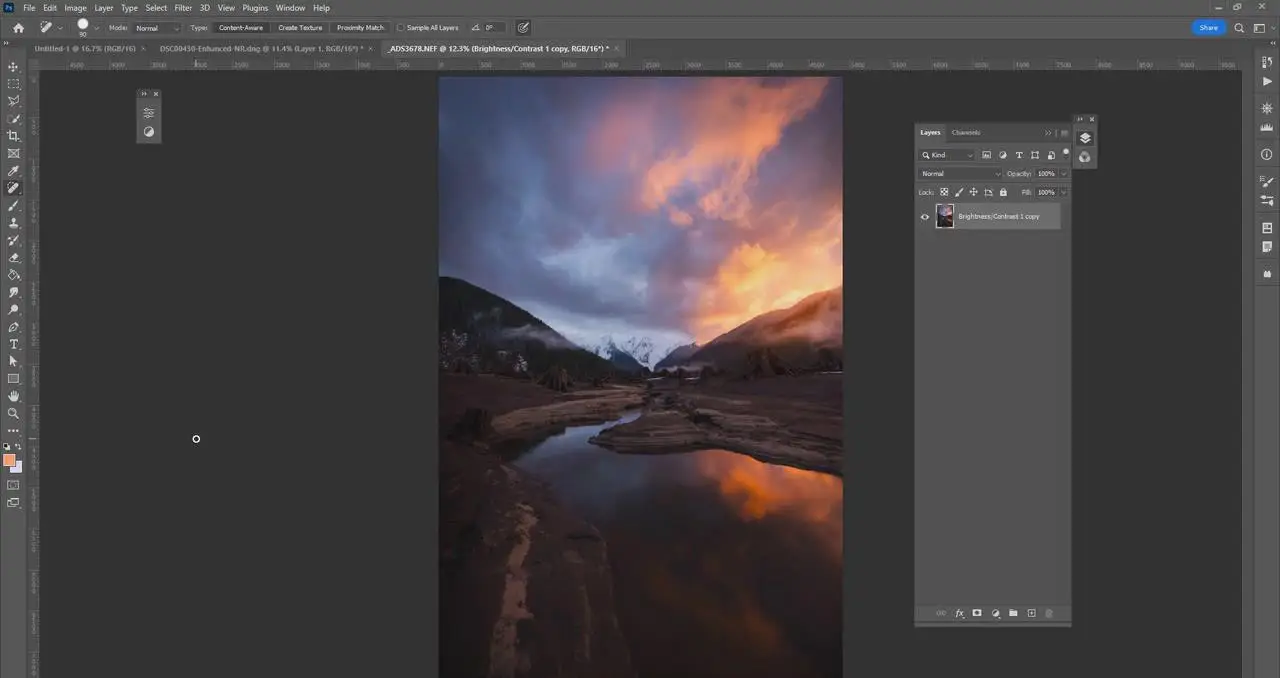Toggle shape layer filter in Layers panel

tap(1035, 155)
